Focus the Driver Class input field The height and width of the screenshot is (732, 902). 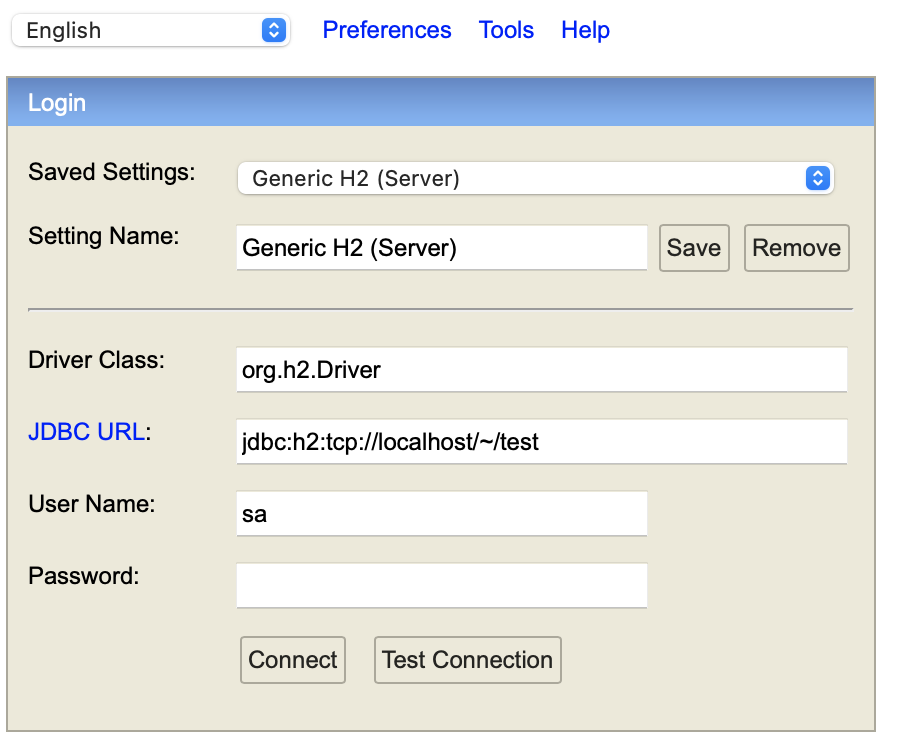pos(541,369)
